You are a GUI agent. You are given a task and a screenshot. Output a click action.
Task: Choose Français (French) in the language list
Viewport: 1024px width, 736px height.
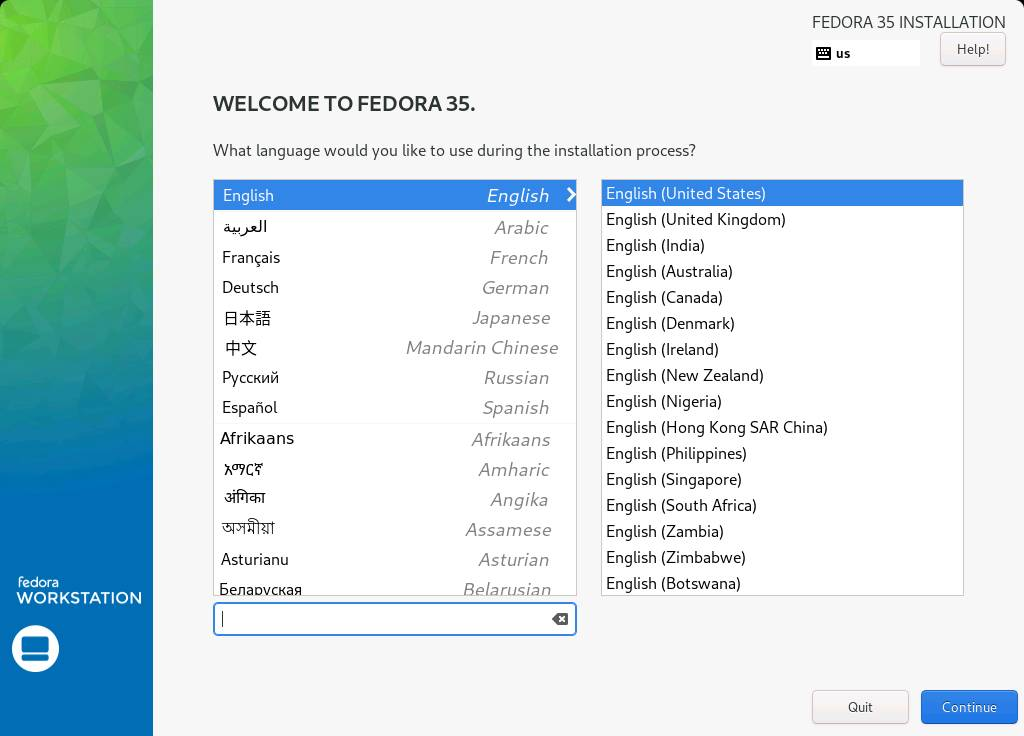tap(394, 257)
